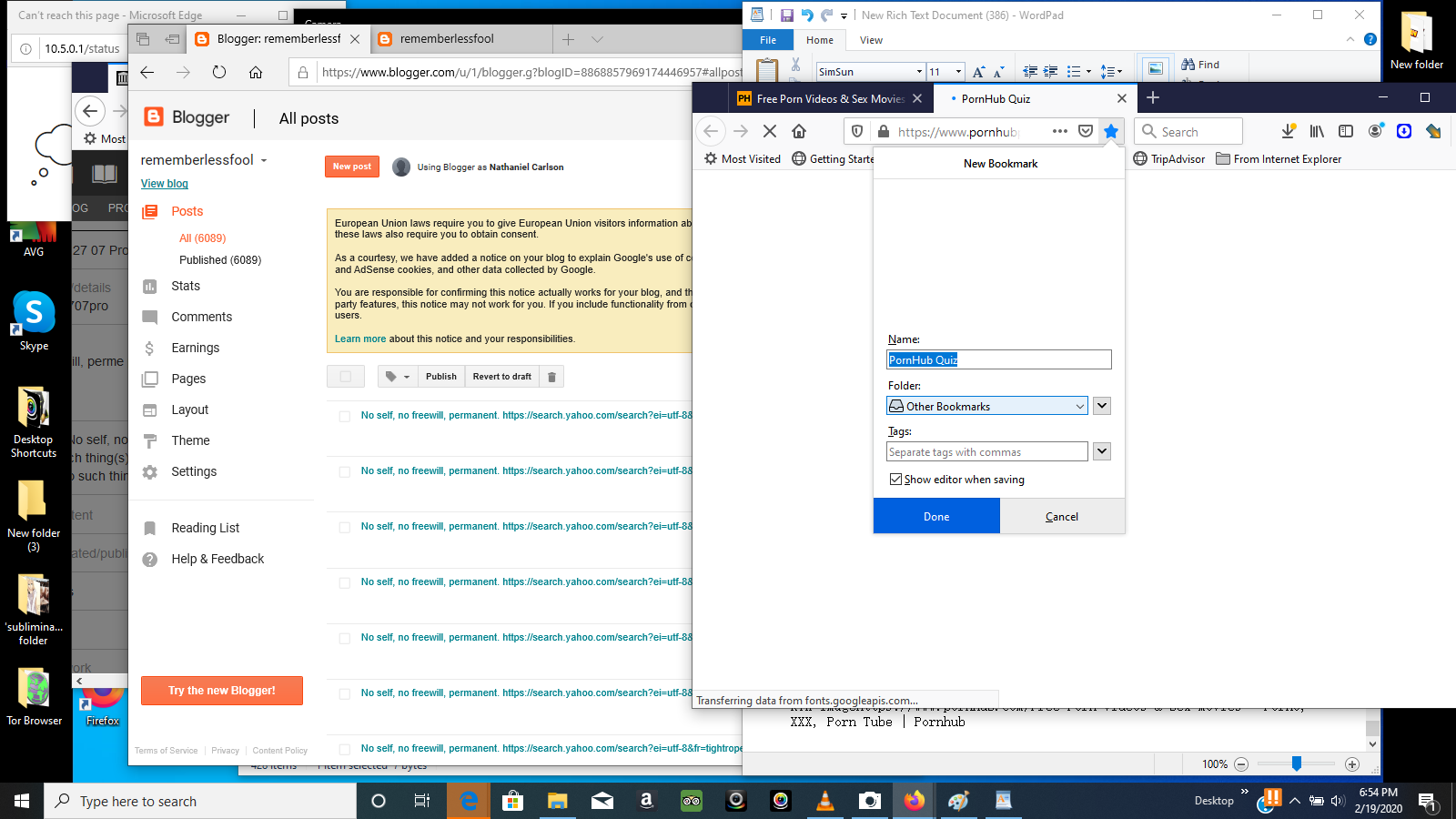Open Firefox account icon
This screenshot has width=1456, height=819.
click(x=1375, y=131)
